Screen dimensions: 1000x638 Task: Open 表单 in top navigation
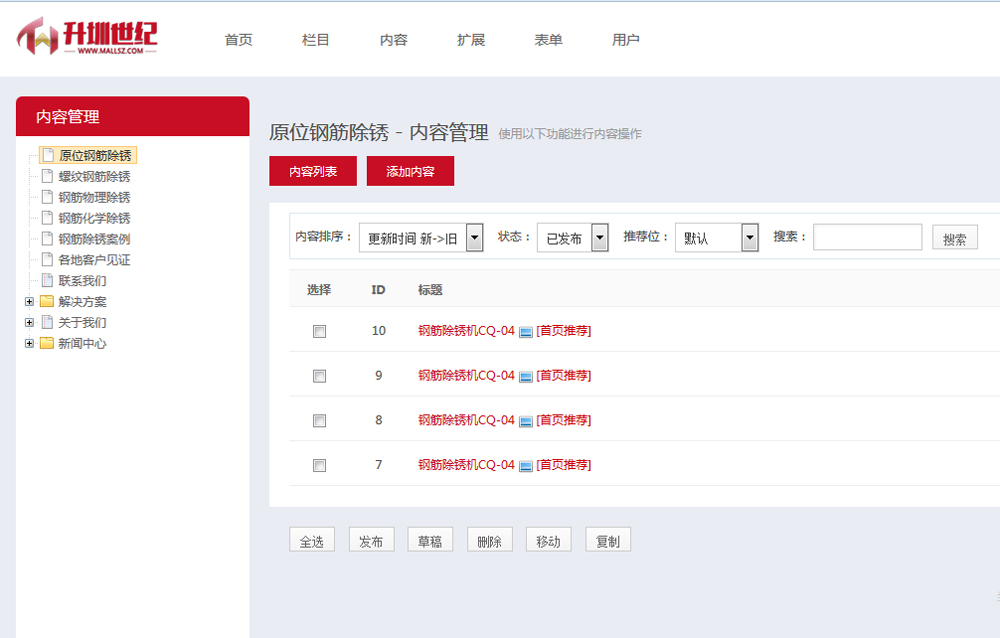click(548, 40)
